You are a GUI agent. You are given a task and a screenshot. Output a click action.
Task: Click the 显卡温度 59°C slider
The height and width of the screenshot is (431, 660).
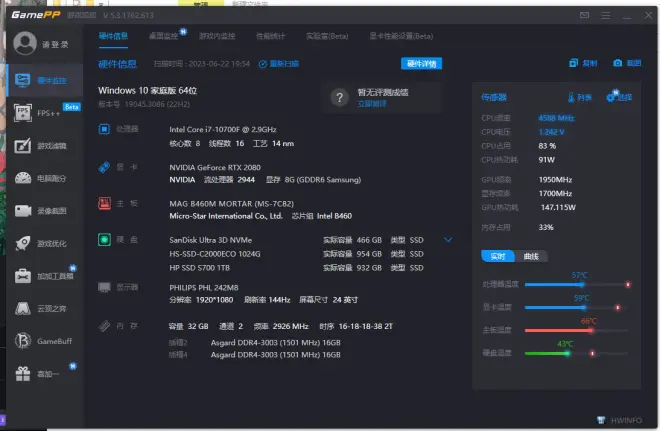[x=577, y=307]
